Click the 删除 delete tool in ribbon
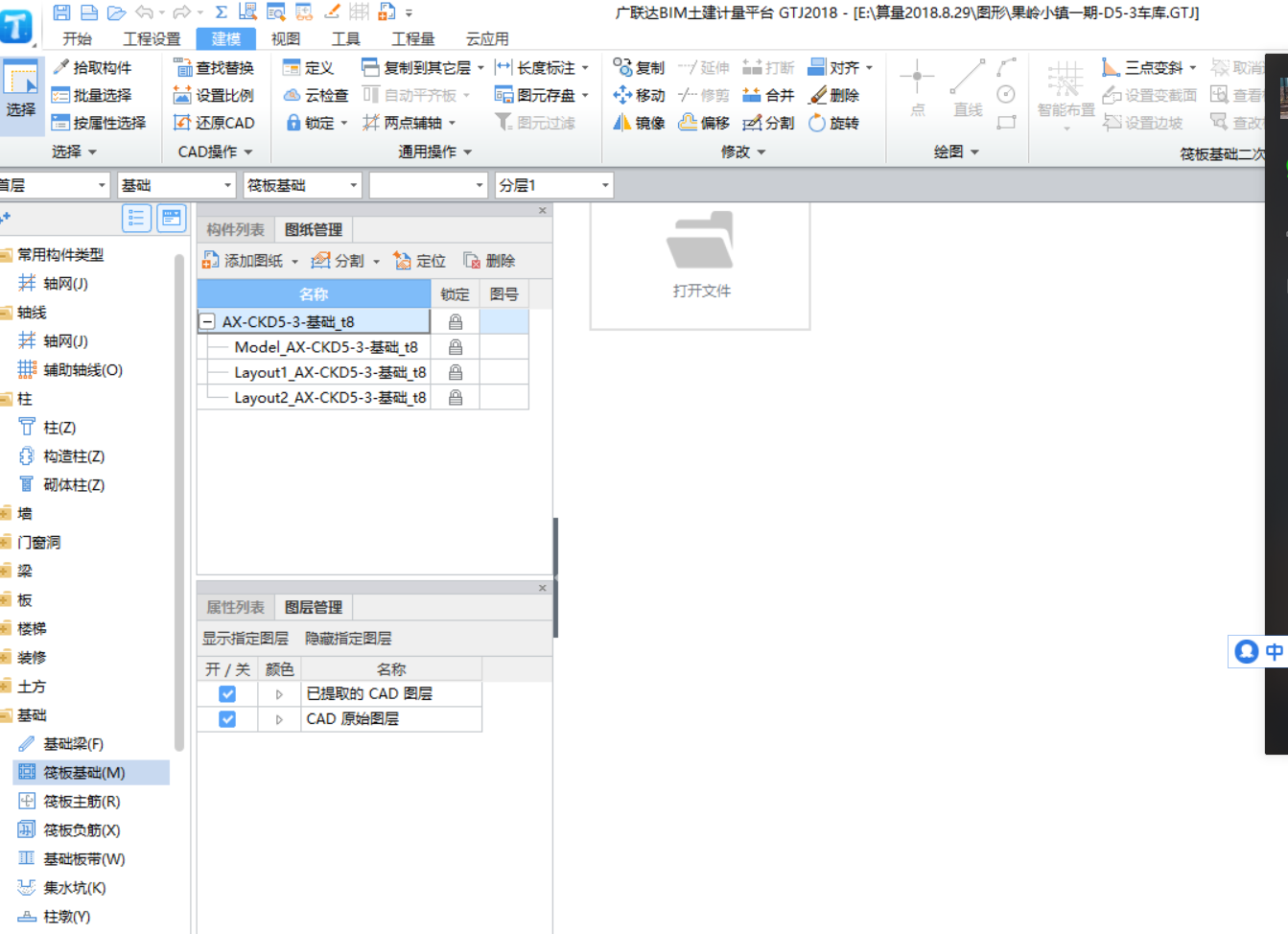This screenshot has width=1288, height=934. click(x=834, y=95)
